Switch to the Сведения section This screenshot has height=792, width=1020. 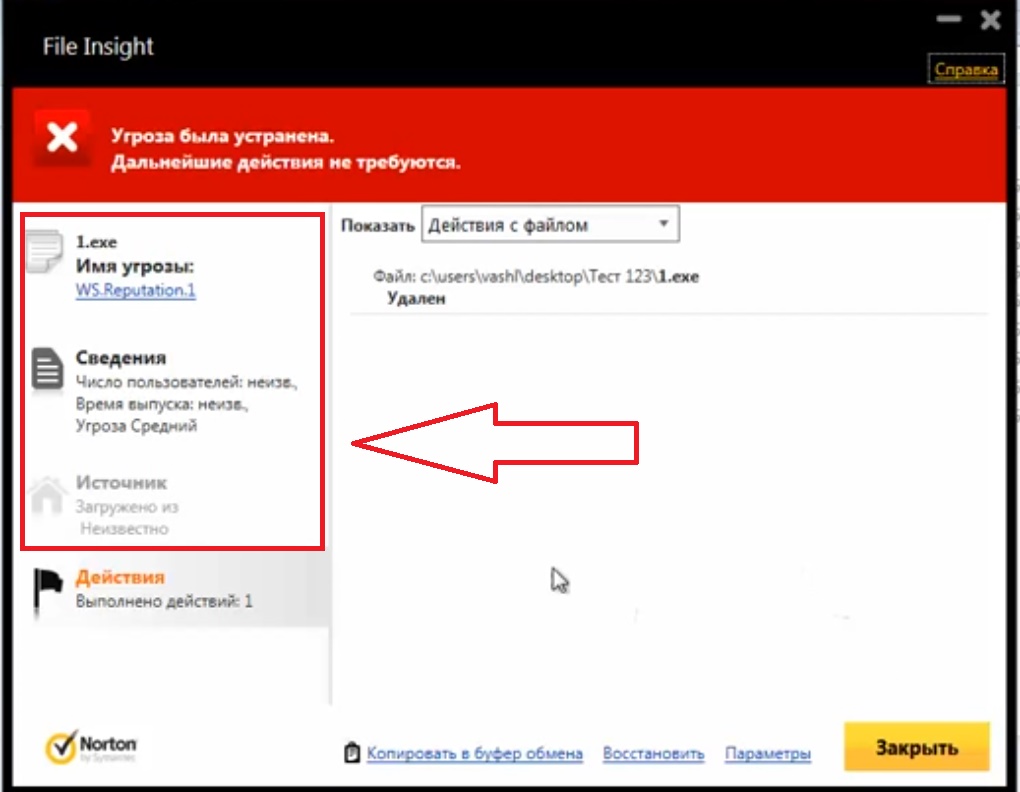[121, 358]
